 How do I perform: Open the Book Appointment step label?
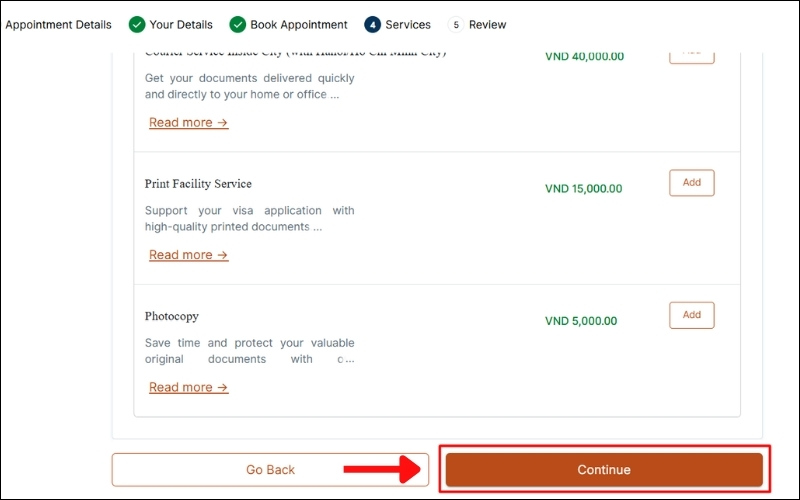(298, 24)
